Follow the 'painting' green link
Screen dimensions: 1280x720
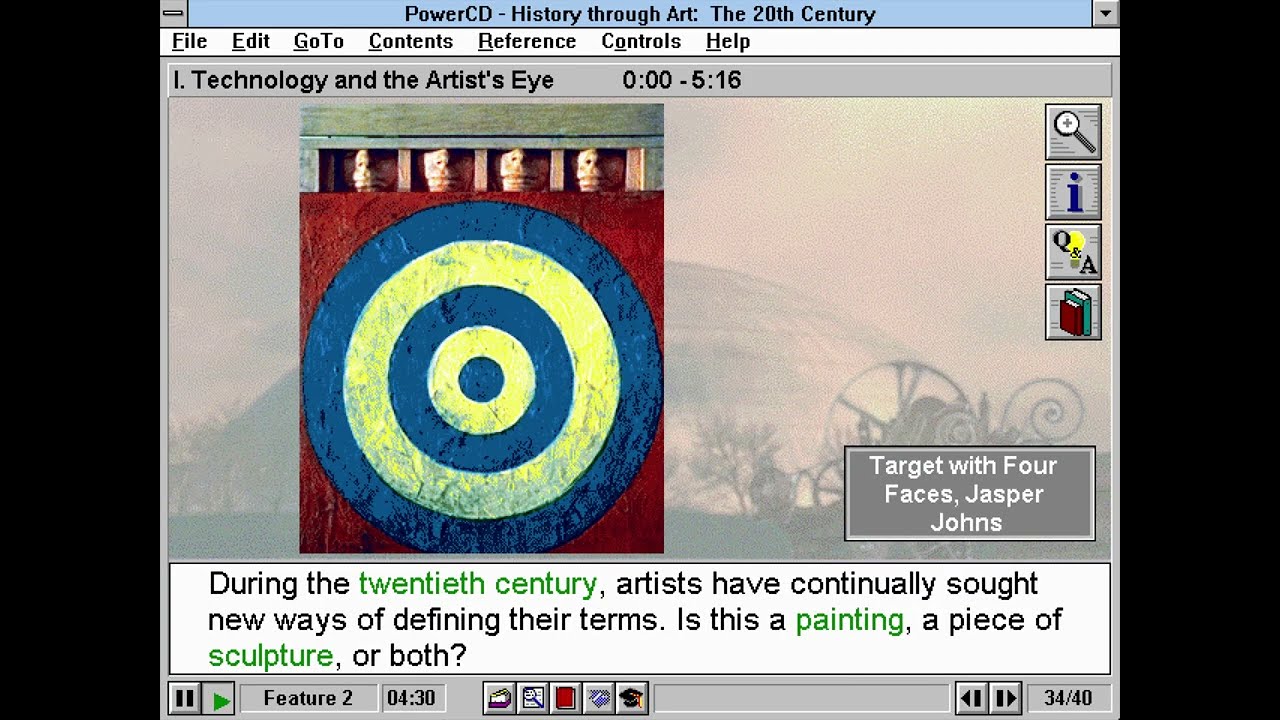[849, 620]
